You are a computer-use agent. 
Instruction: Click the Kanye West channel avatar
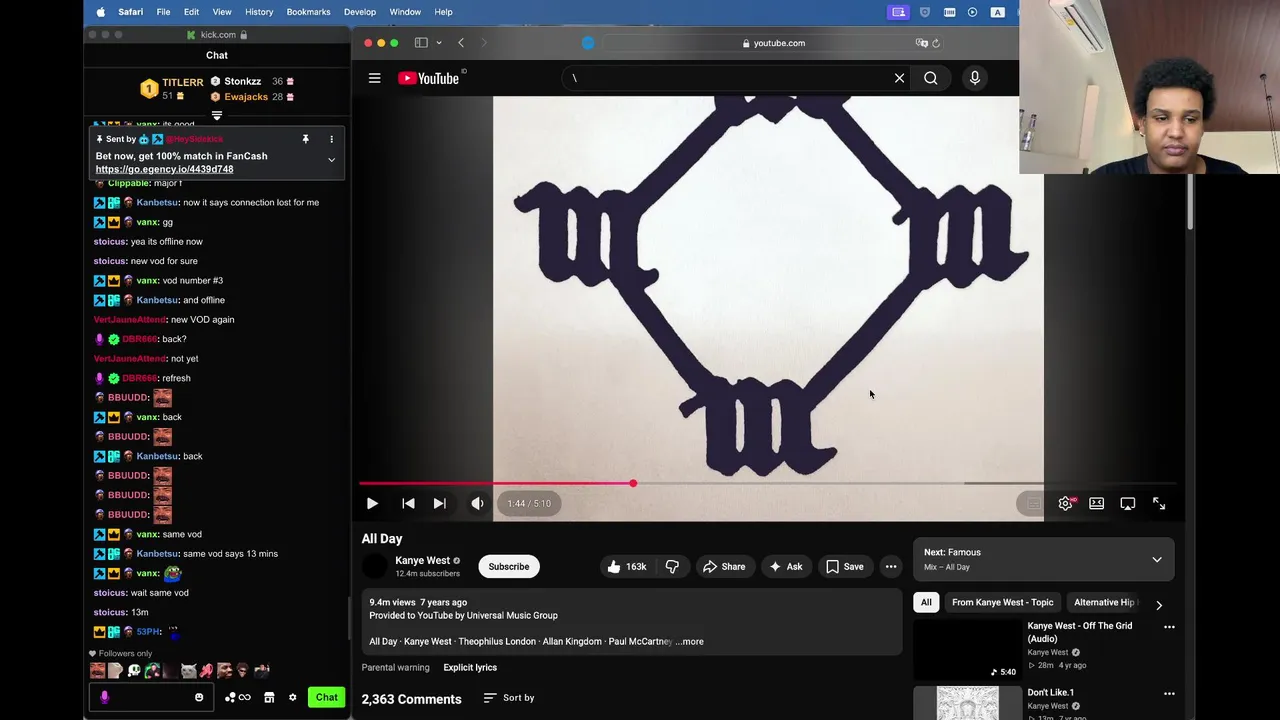click(x=374, y=566)
